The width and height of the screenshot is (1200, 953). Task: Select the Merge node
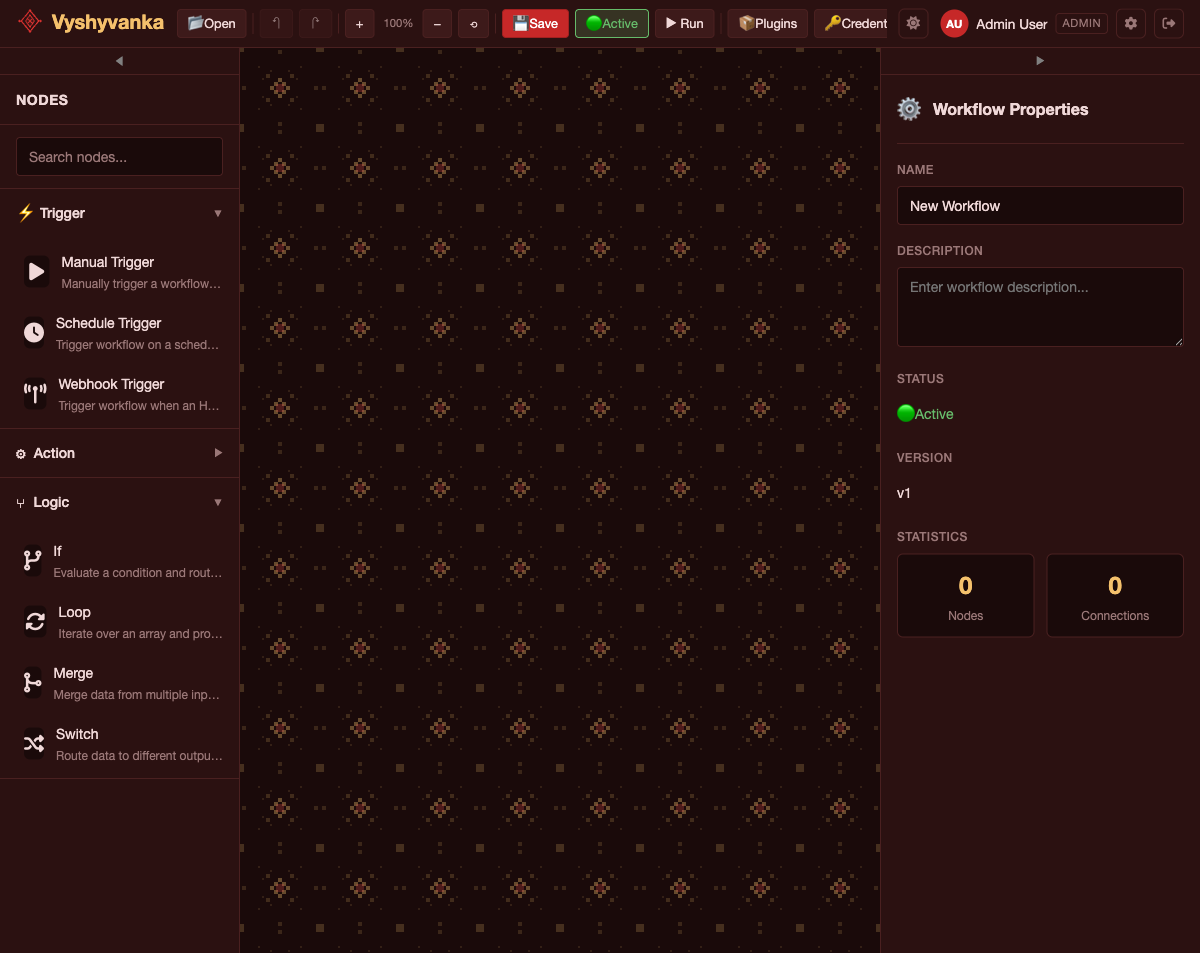coord(119,683)
